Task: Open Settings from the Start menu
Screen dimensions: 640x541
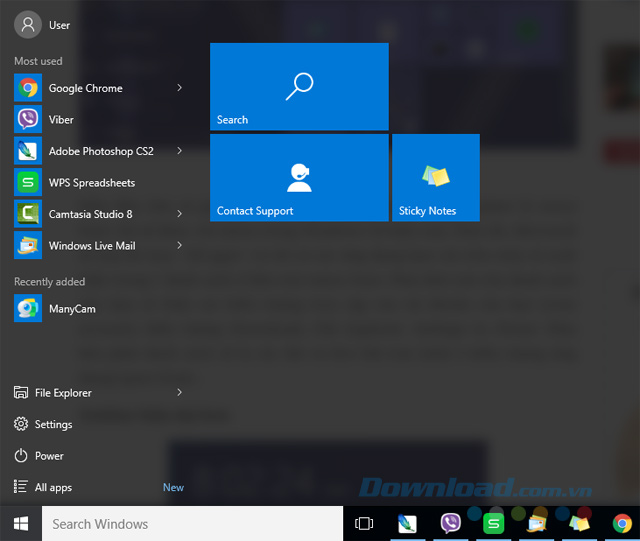Action: click(53, 425)
